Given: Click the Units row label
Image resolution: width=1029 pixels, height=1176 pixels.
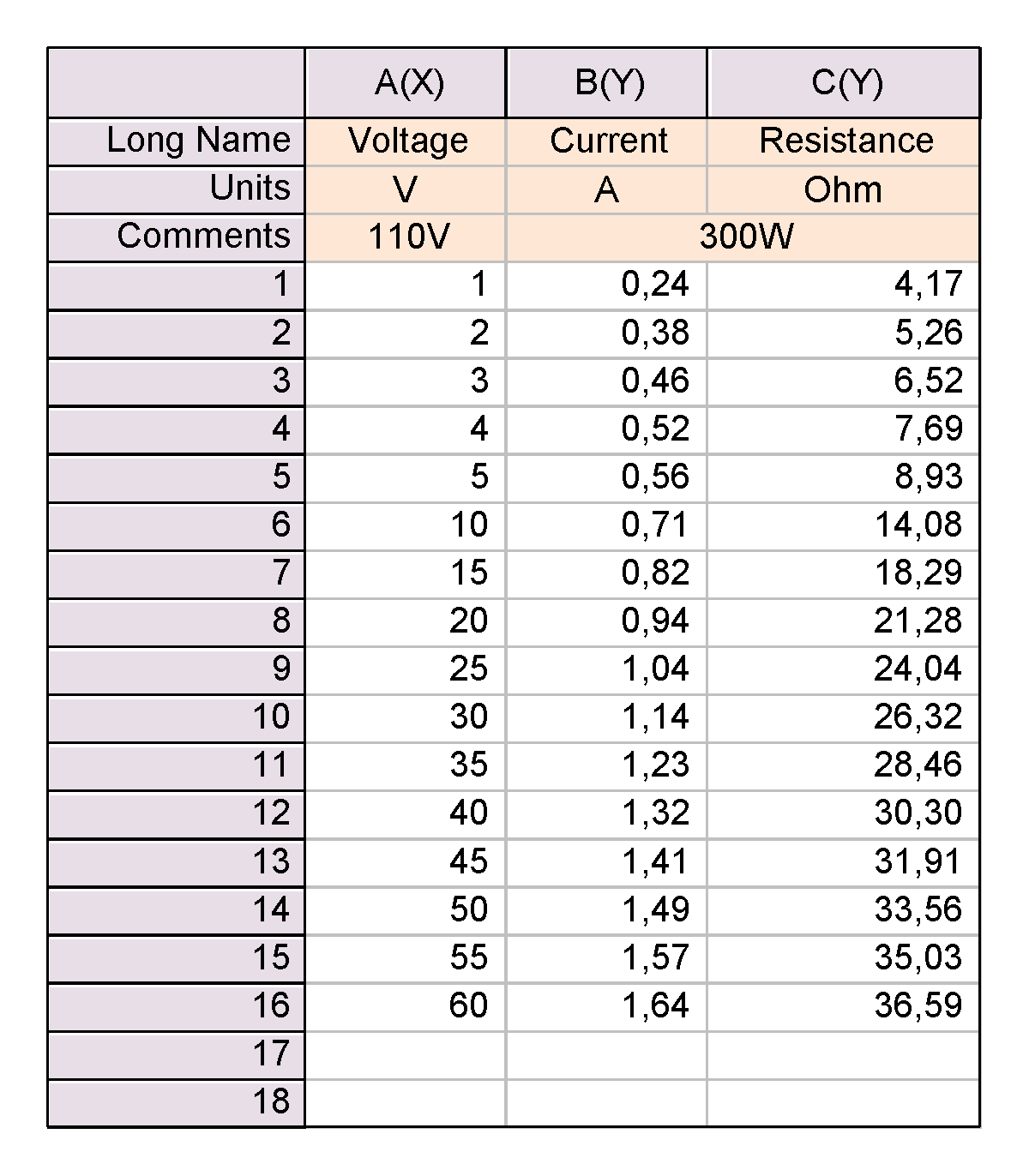Looking at the screenshot, I should (x=176, y=190).
